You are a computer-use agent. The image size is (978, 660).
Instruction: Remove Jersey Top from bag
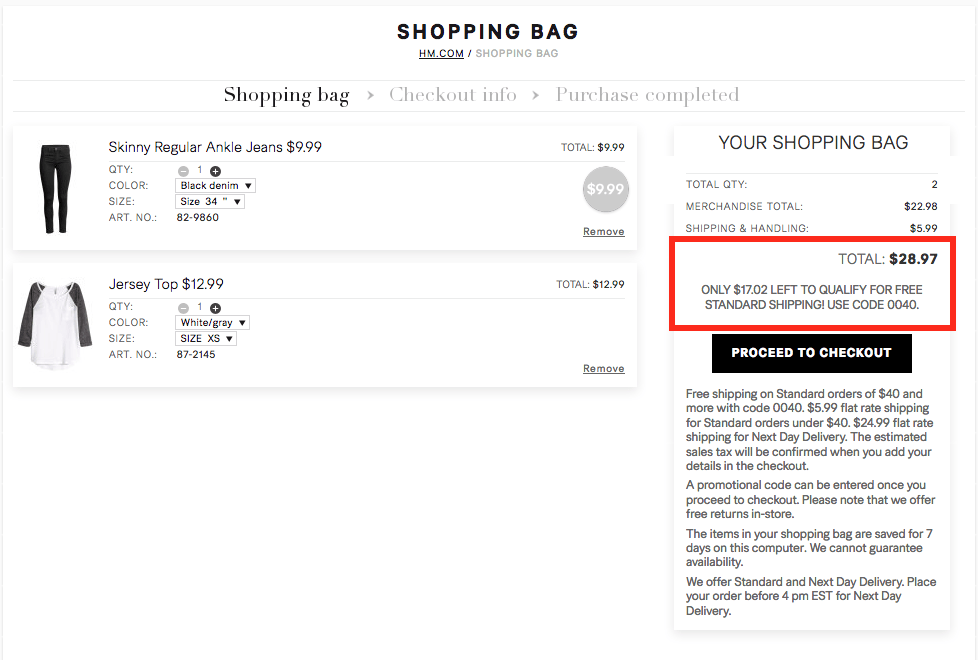(x=604, y=369)
